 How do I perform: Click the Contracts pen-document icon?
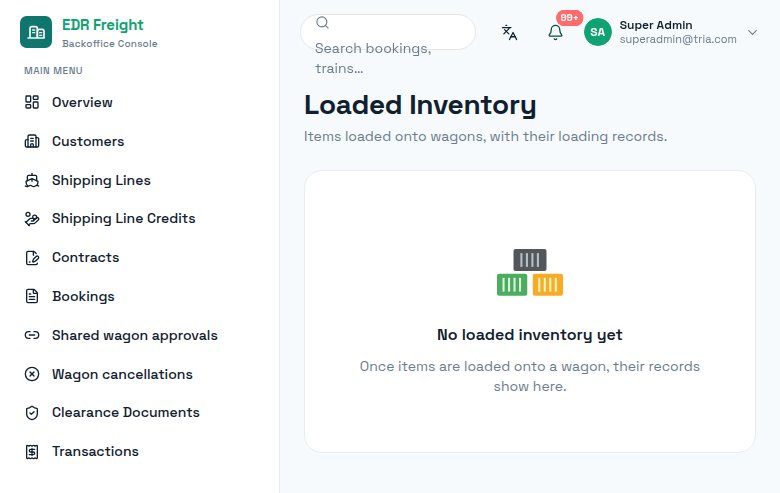point(32,258)
